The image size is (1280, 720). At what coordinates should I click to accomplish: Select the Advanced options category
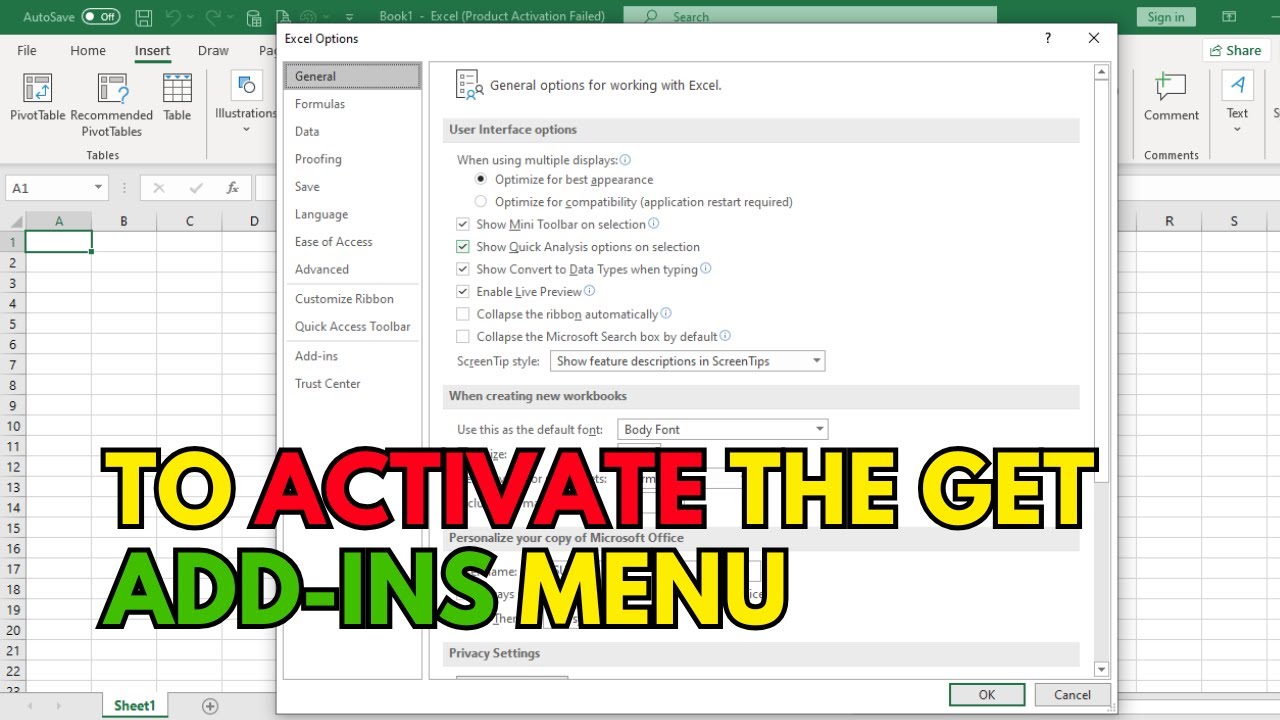tap(352, 269)
